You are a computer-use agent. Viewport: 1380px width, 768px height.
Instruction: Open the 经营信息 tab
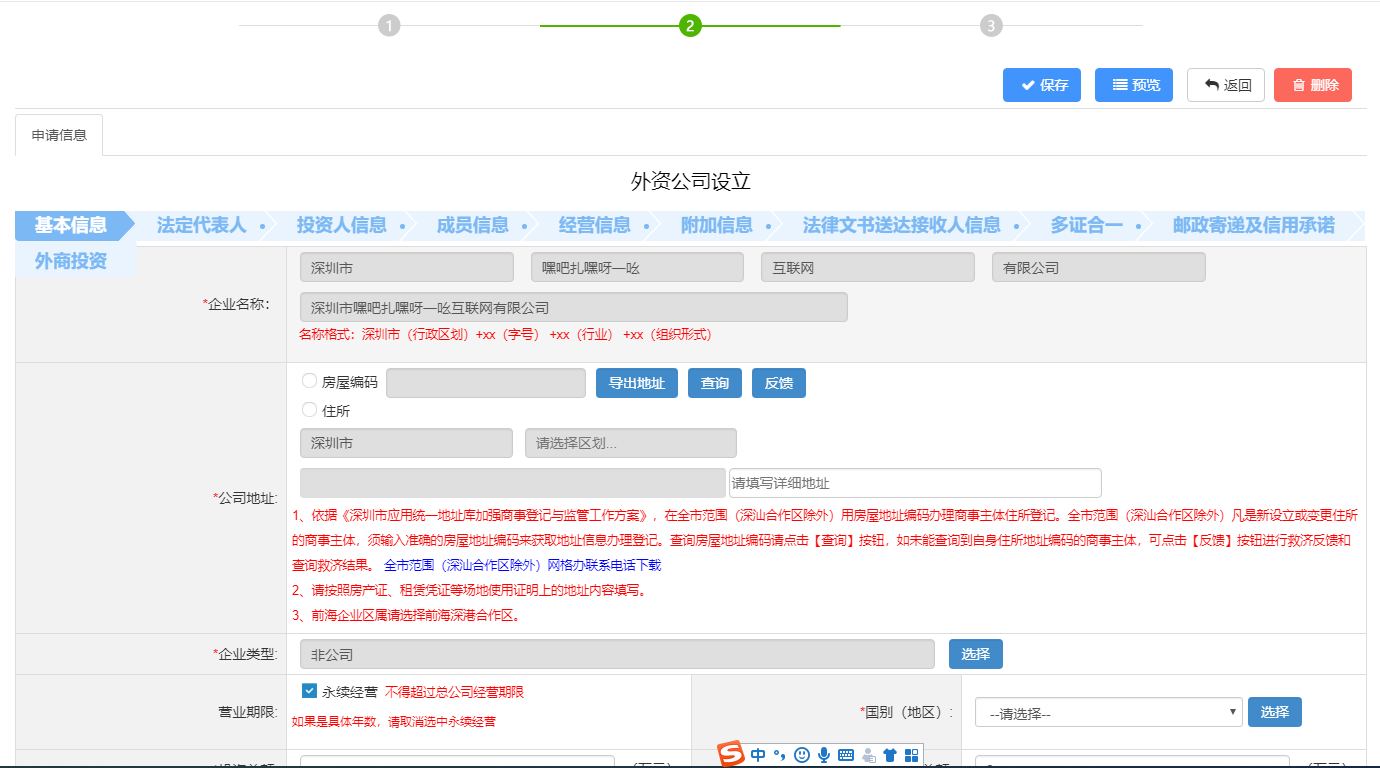tap(595, 225)
